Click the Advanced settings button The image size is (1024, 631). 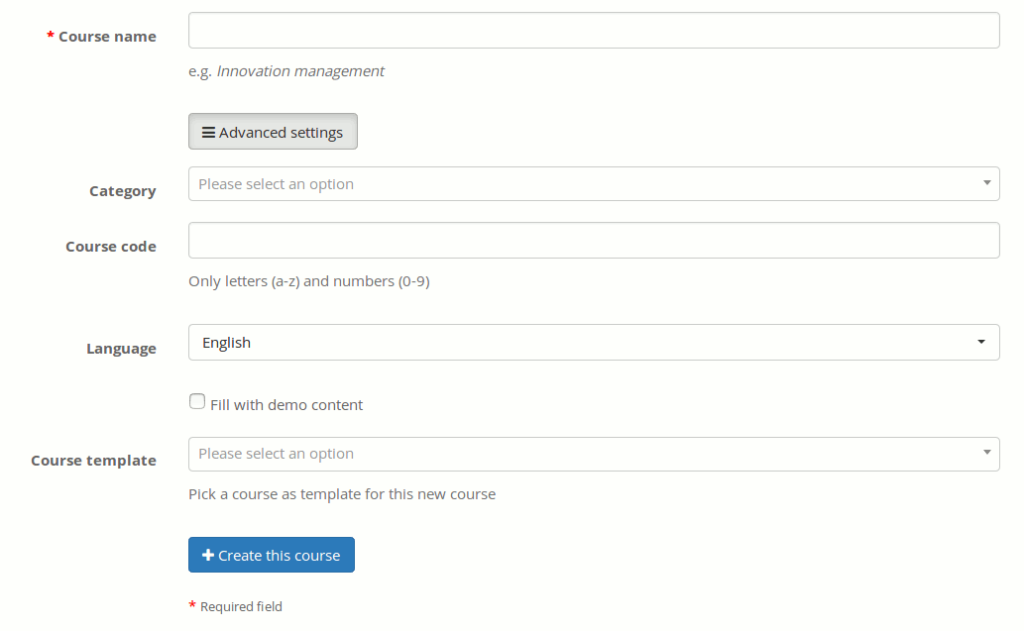click(x=272, y=130)
